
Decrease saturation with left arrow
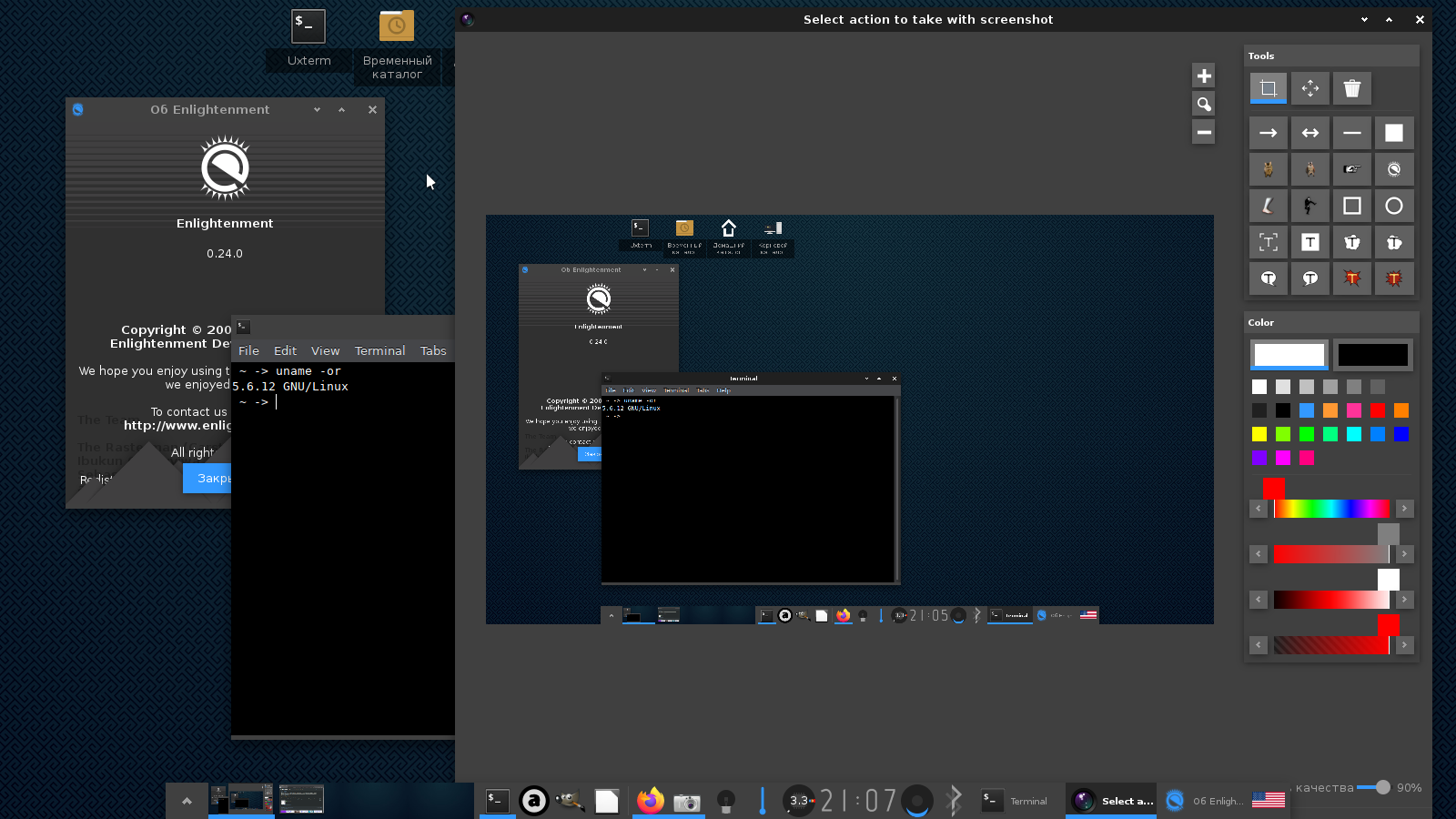tap(1259, 554)
